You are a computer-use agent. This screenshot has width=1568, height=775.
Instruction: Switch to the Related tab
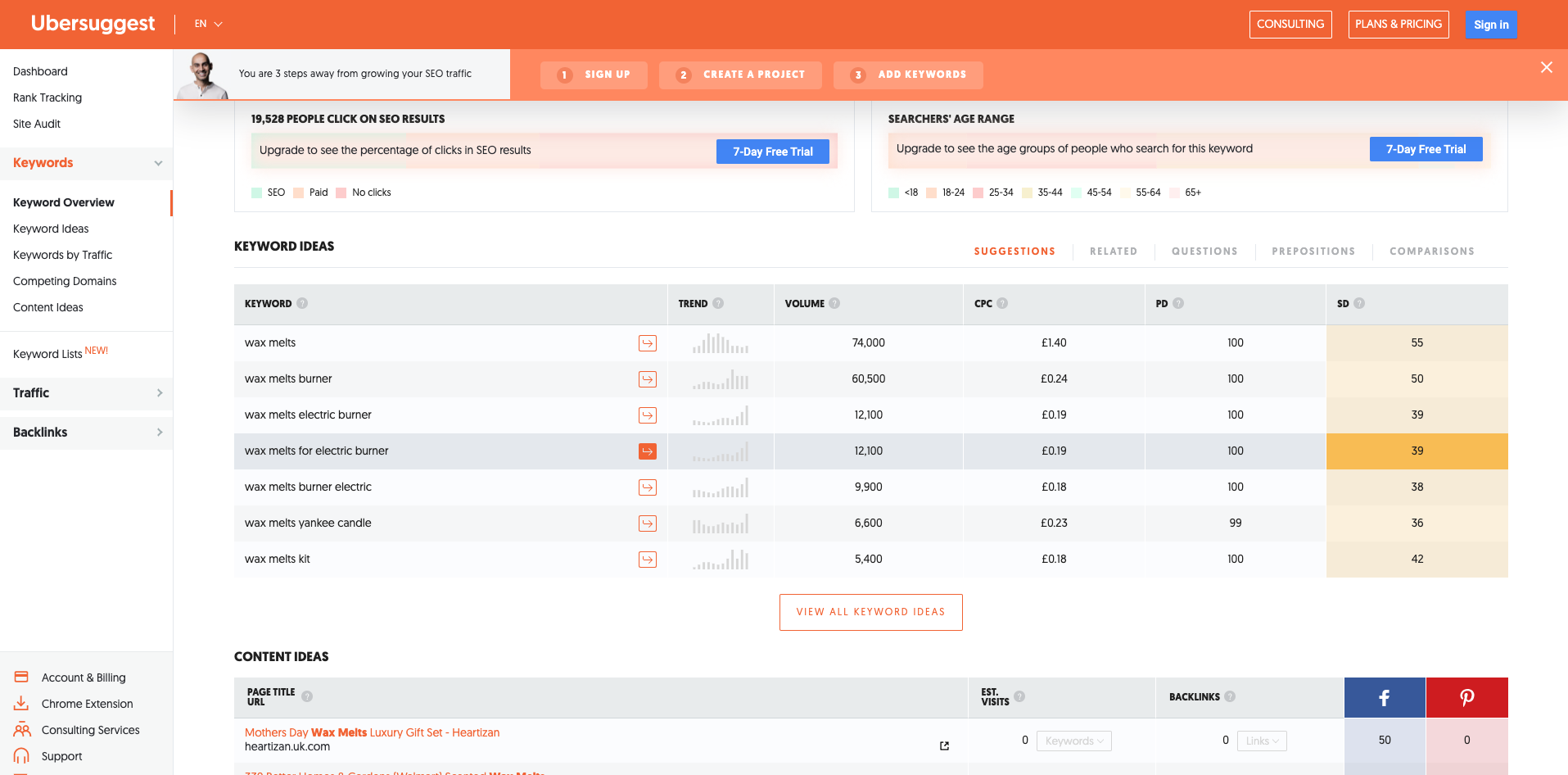click(x=1114, y=252)
